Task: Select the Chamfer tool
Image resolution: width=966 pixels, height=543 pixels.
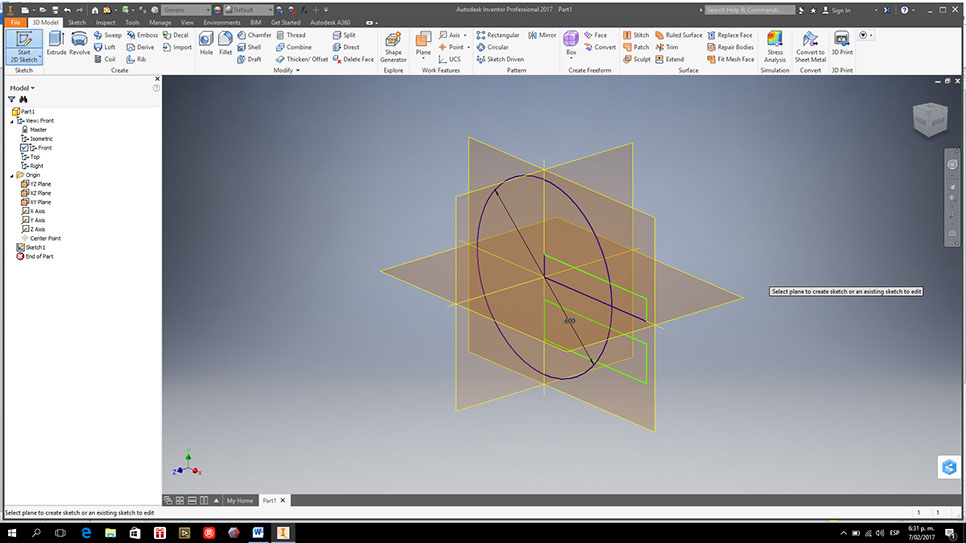Action: coord(254,35)
